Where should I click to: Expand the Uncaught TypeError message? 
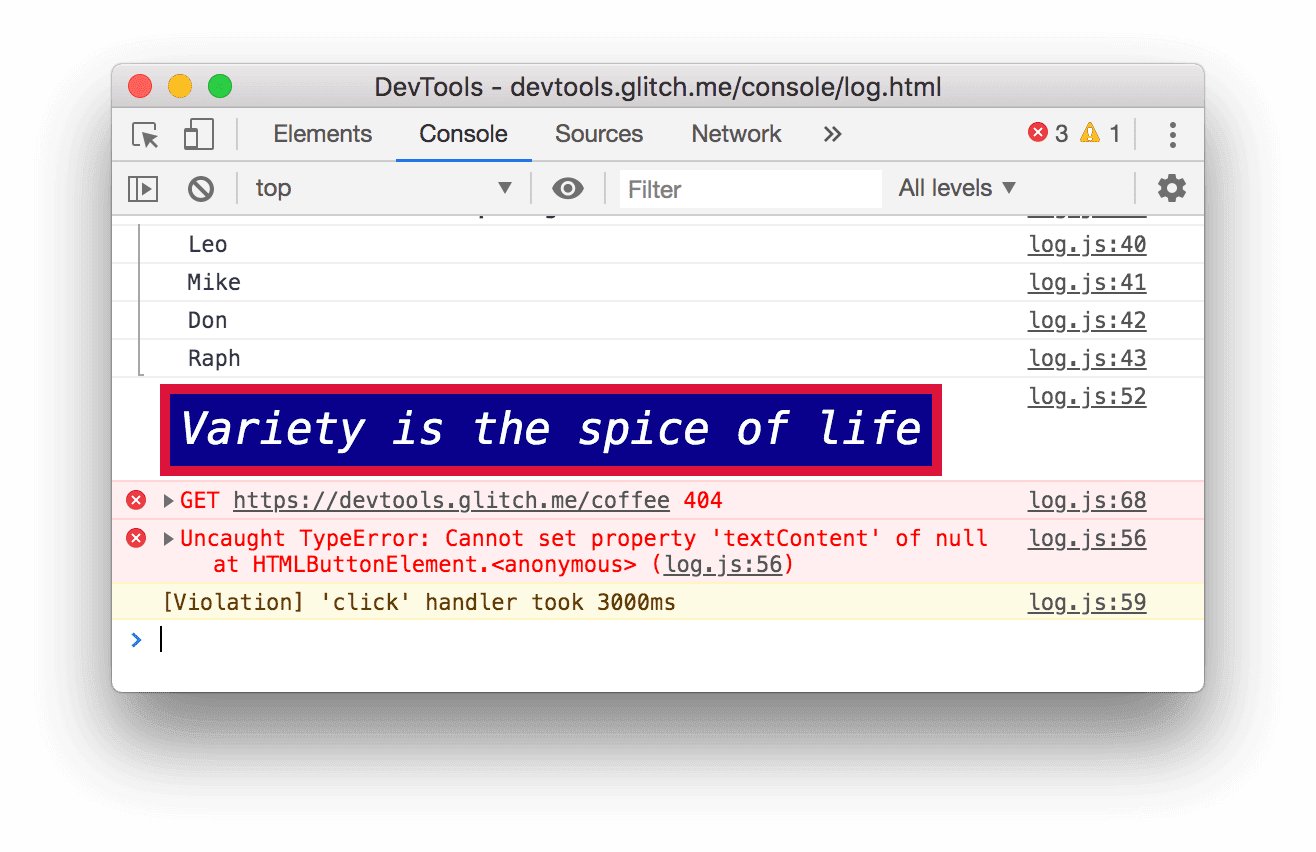tap(167, 538)
